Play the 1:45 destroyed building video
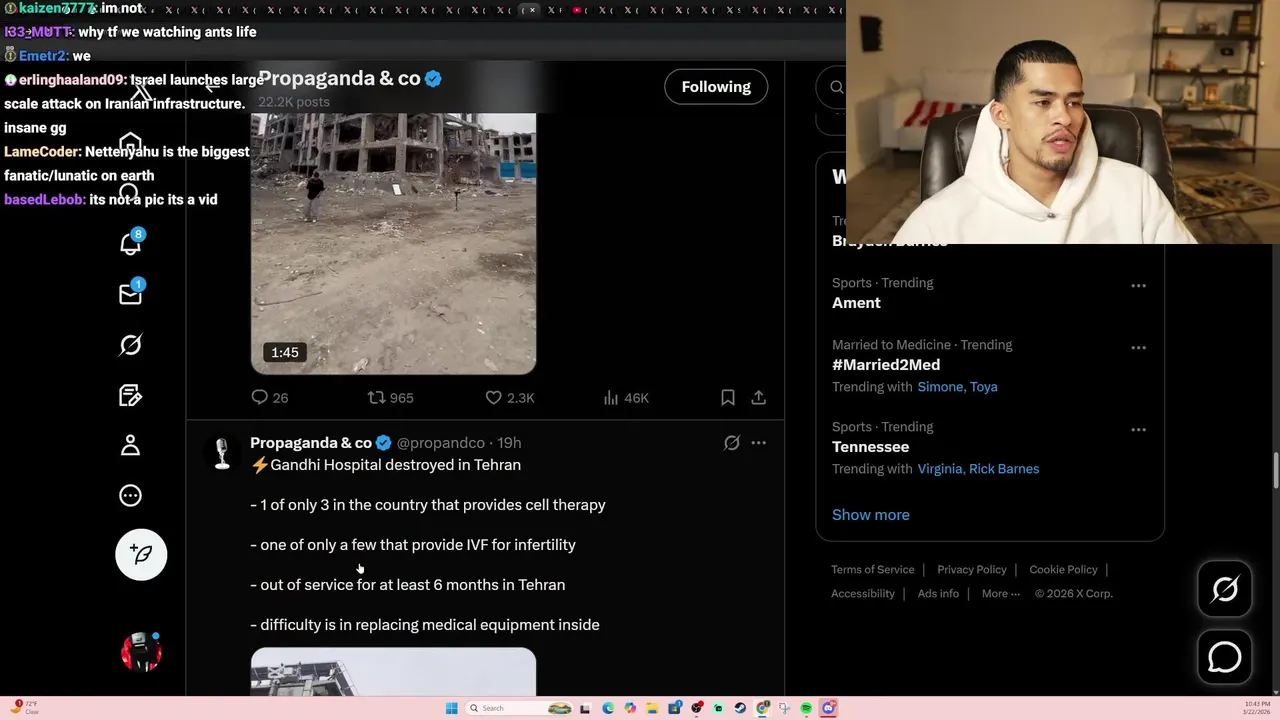 coord(393,244)
